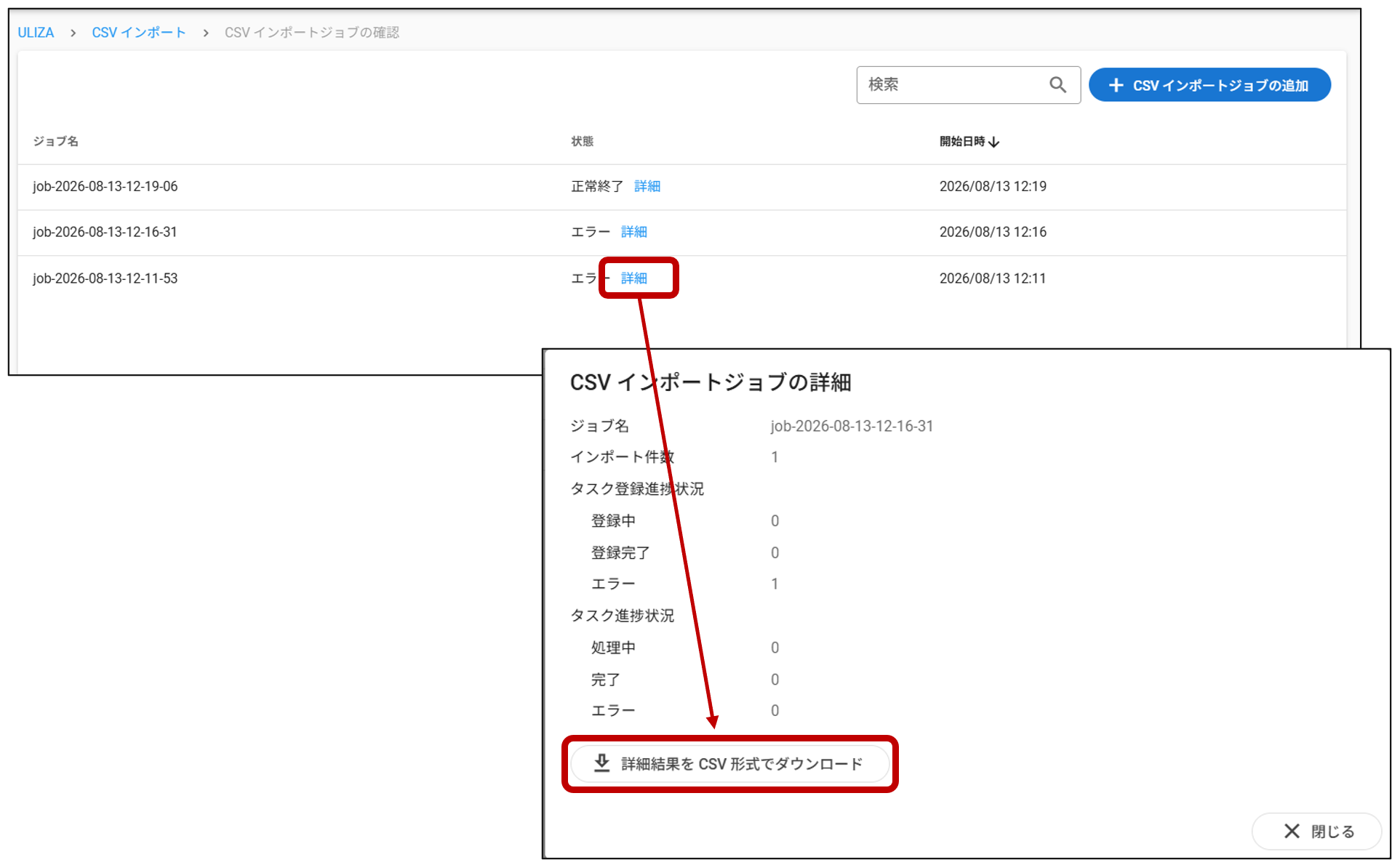The image size is (1400, 865).
Task: Click 登録中 label
Action: [613, 521]
